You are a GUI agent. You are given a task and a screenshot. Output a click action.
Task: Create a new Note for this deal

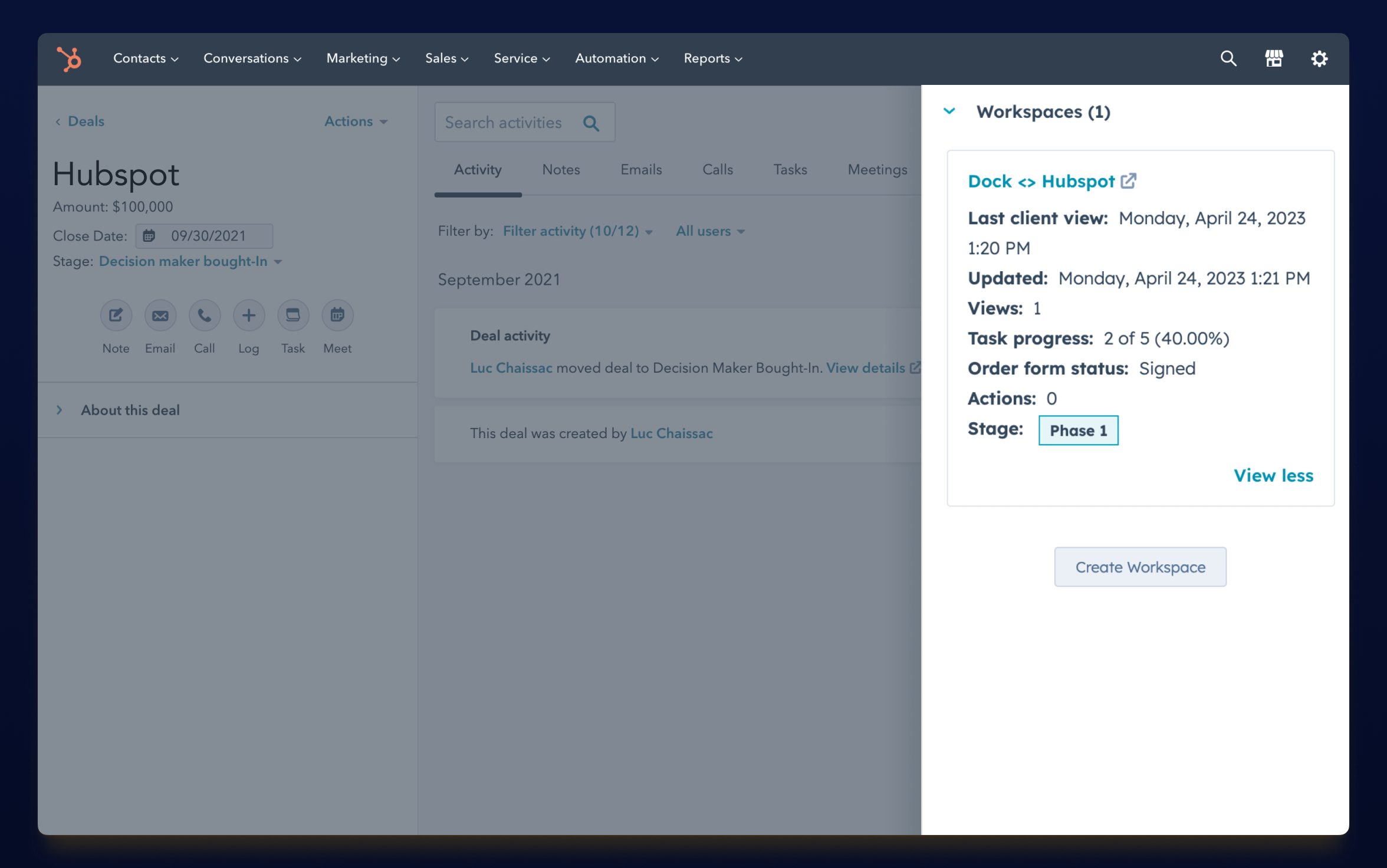tap(116, 315)
